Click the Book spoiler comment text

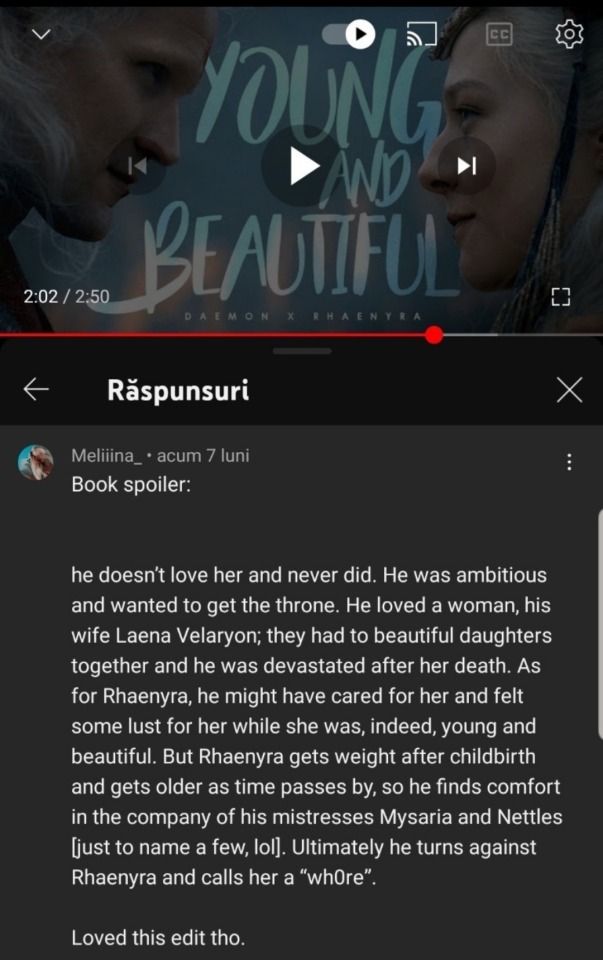[x=131, y=484]
